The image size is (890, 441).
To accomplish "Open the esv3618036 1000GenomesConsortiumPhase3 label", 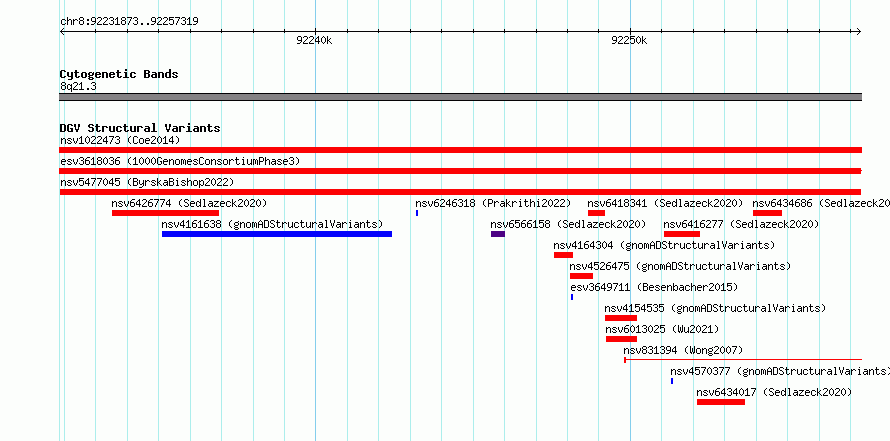I will click(180, 161).
